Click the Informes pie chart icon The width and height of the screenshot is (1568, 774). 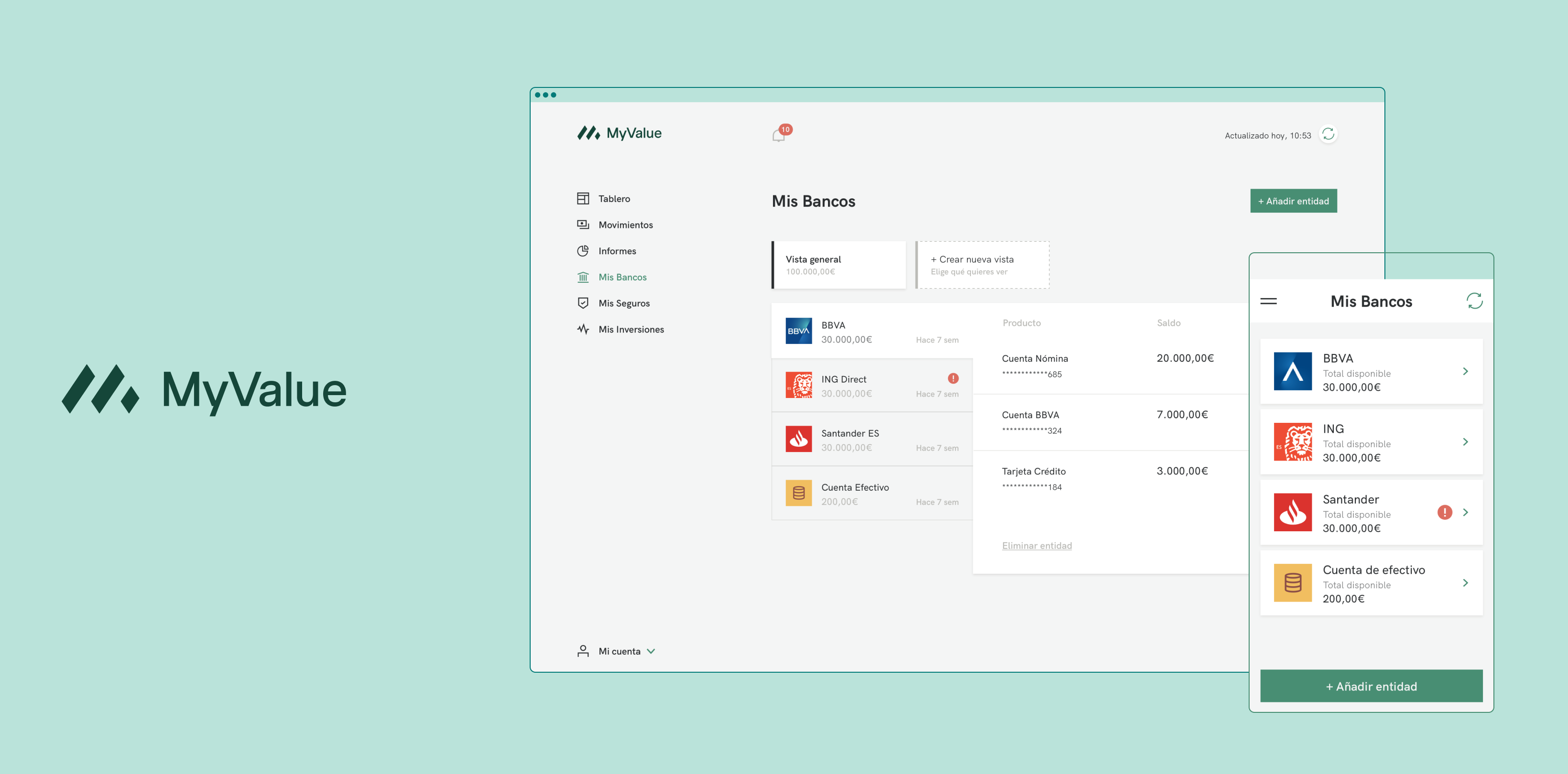coord(583,251)
